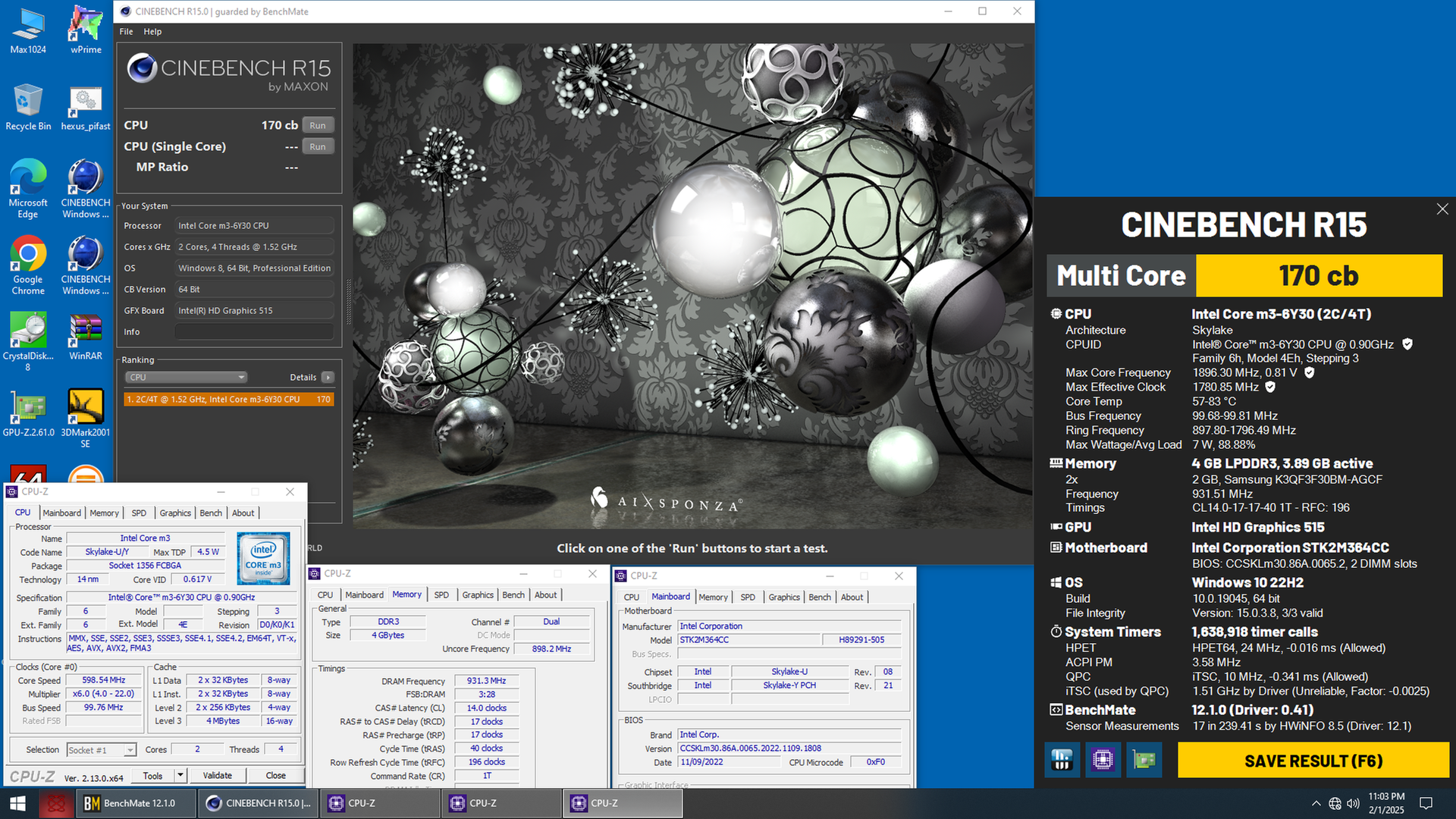
Task: Click the Tools button in CPU-Z
Action: [x=152, y=775]
